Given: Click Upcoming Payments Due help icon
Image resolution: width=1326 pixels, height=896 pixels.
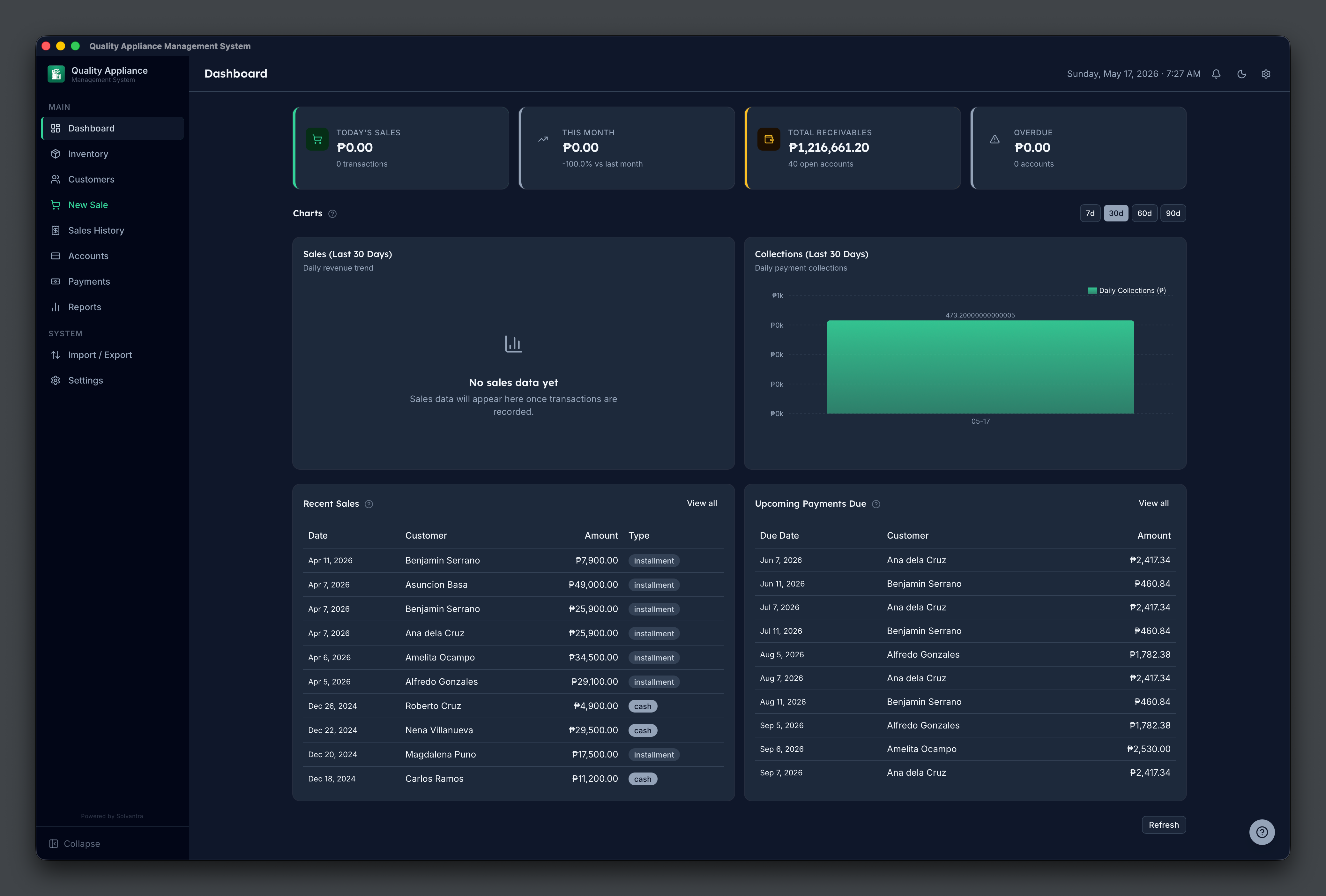Looking at the screenshot, I should pos(876,504).
